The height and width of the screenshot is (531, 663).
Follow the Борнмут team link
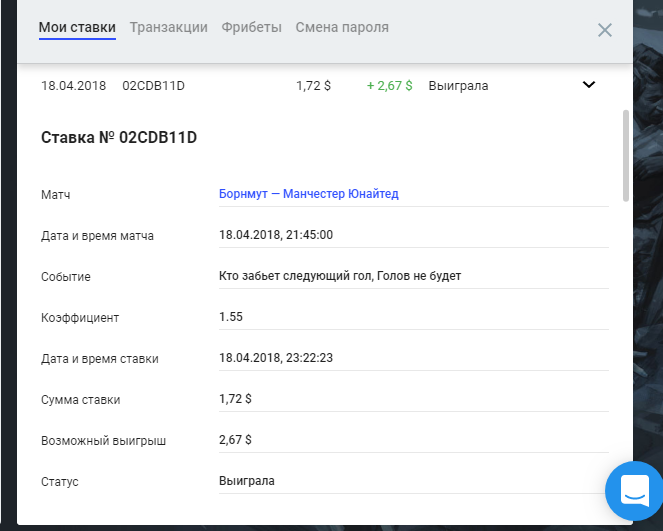tap(243, 194)
